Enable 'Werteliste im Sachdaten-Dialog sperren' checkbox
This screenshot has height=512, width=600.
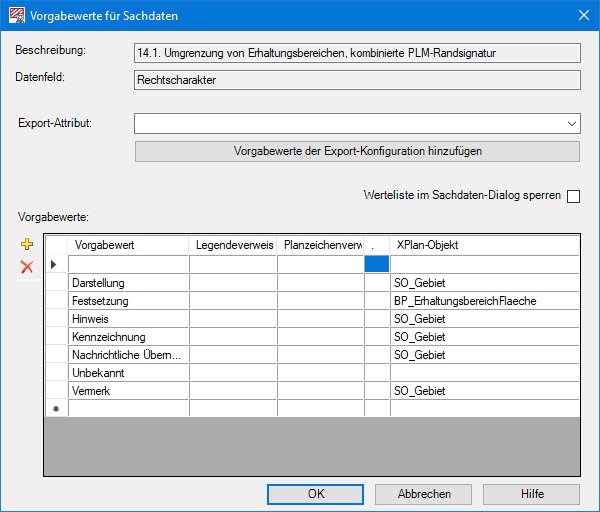point(573,196)
